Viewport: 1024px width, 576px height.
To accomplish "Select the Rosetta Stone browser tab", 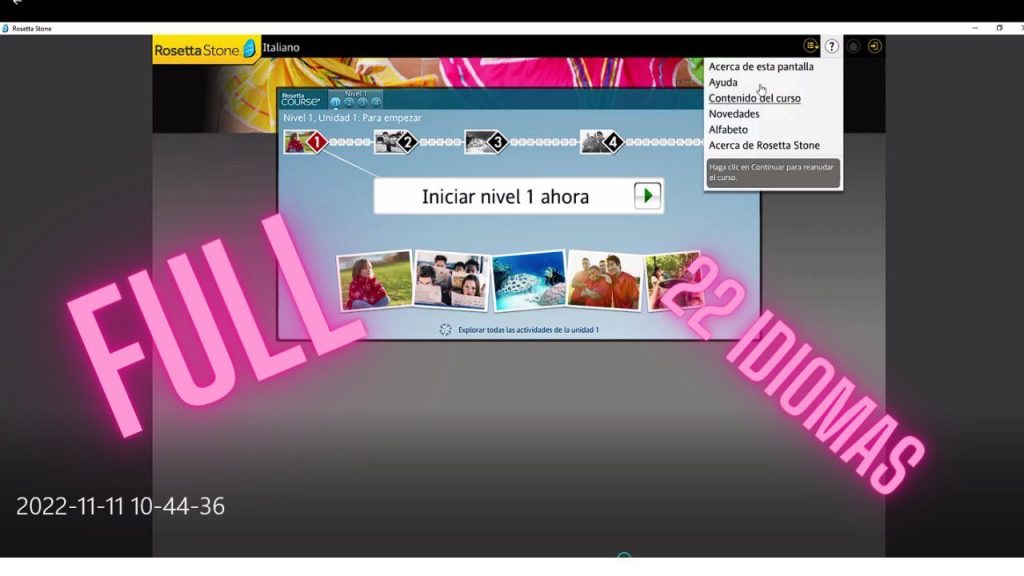I will (x=30, y=28).
